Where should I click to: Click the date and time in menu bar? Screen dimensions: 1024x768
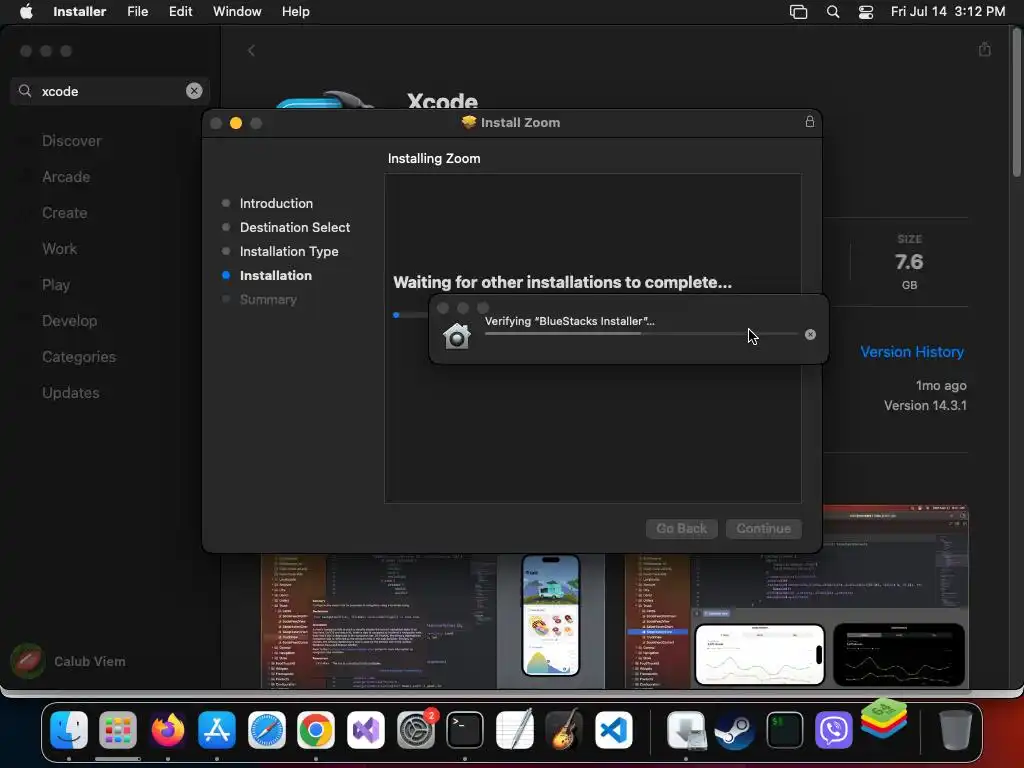[x=948, y=12]
